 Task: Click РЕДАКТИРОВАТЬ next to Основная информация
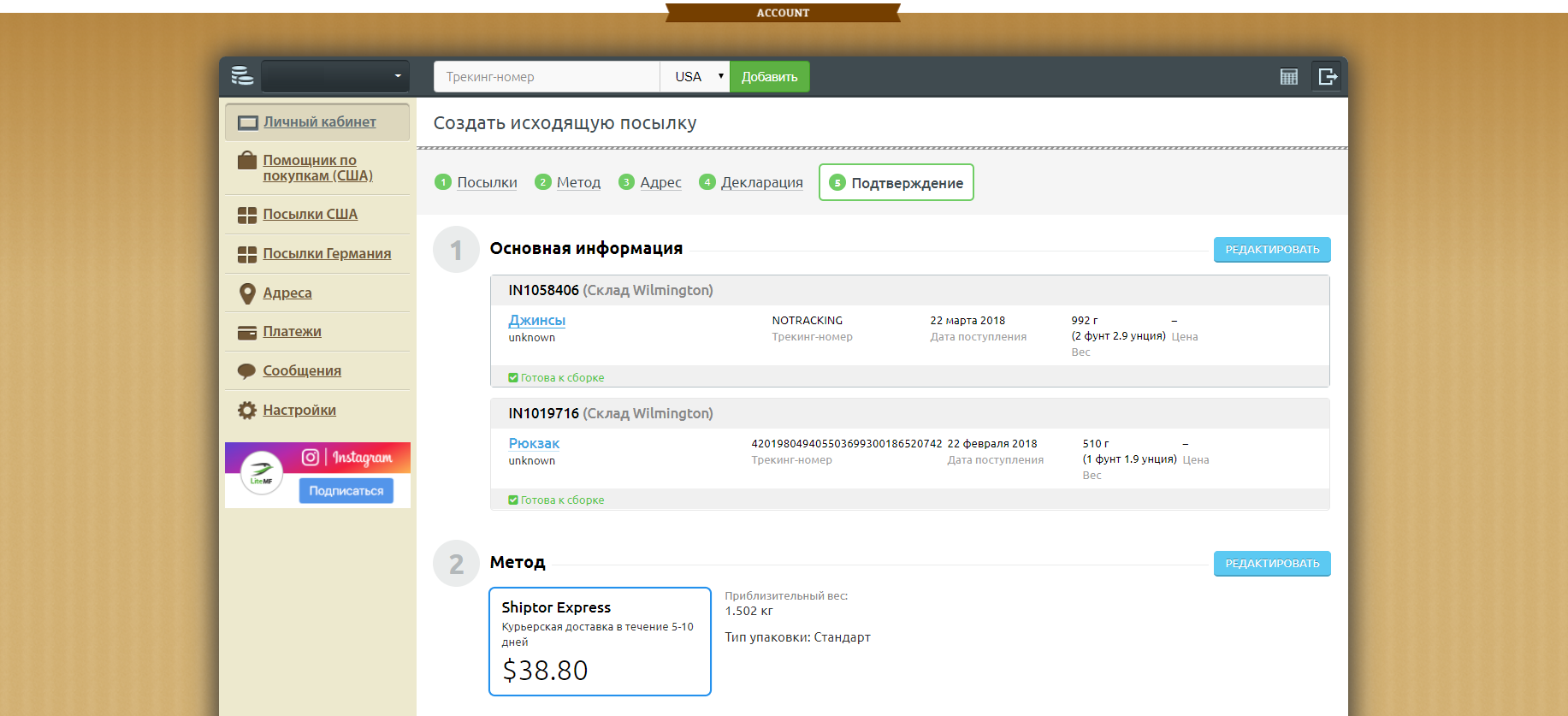tap(1271, 250)
